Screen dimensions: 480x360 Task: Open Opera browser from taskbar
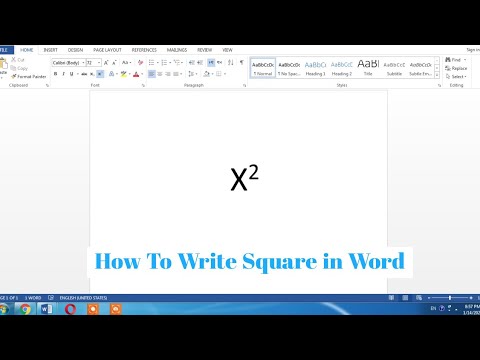(70, 309)
